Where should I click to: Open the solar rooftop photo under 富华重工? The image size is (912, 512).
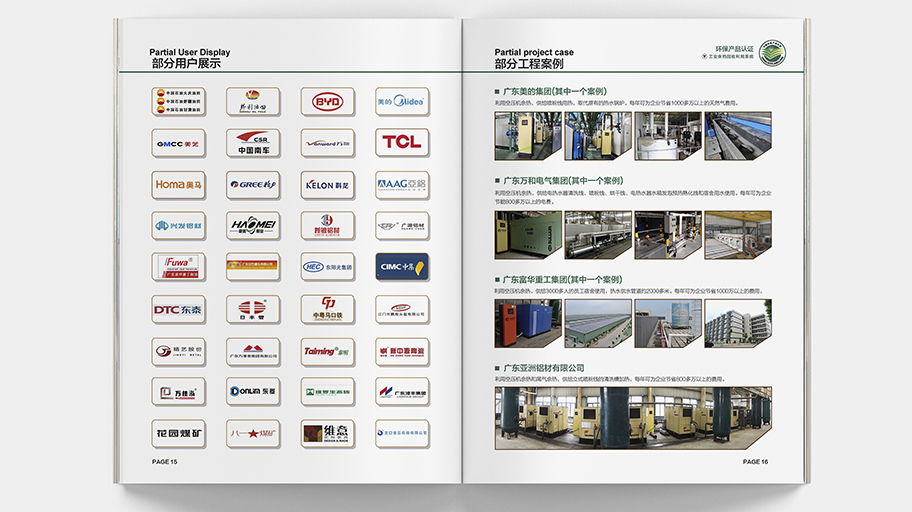598,323
